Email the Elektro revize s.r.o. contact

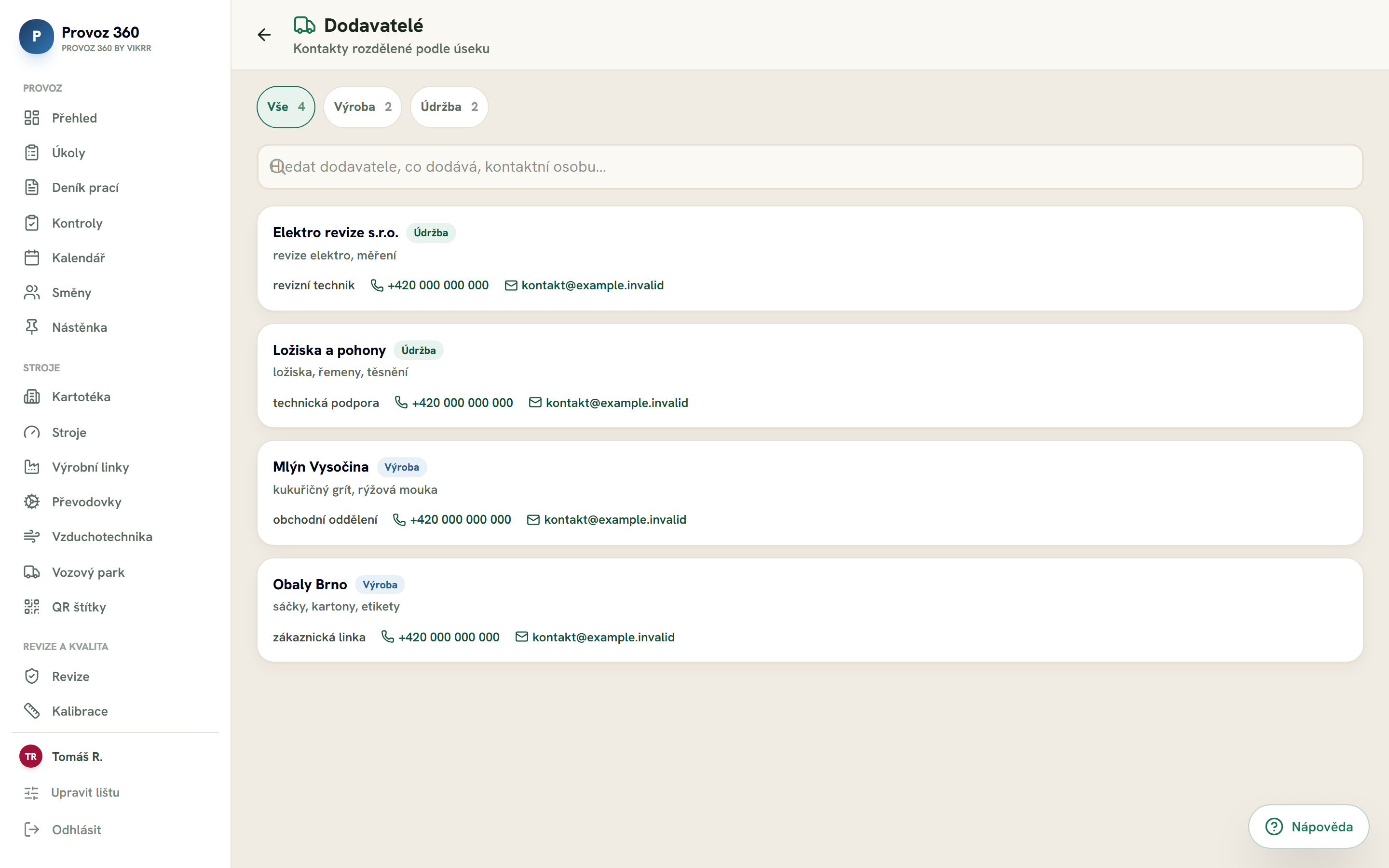585,285
